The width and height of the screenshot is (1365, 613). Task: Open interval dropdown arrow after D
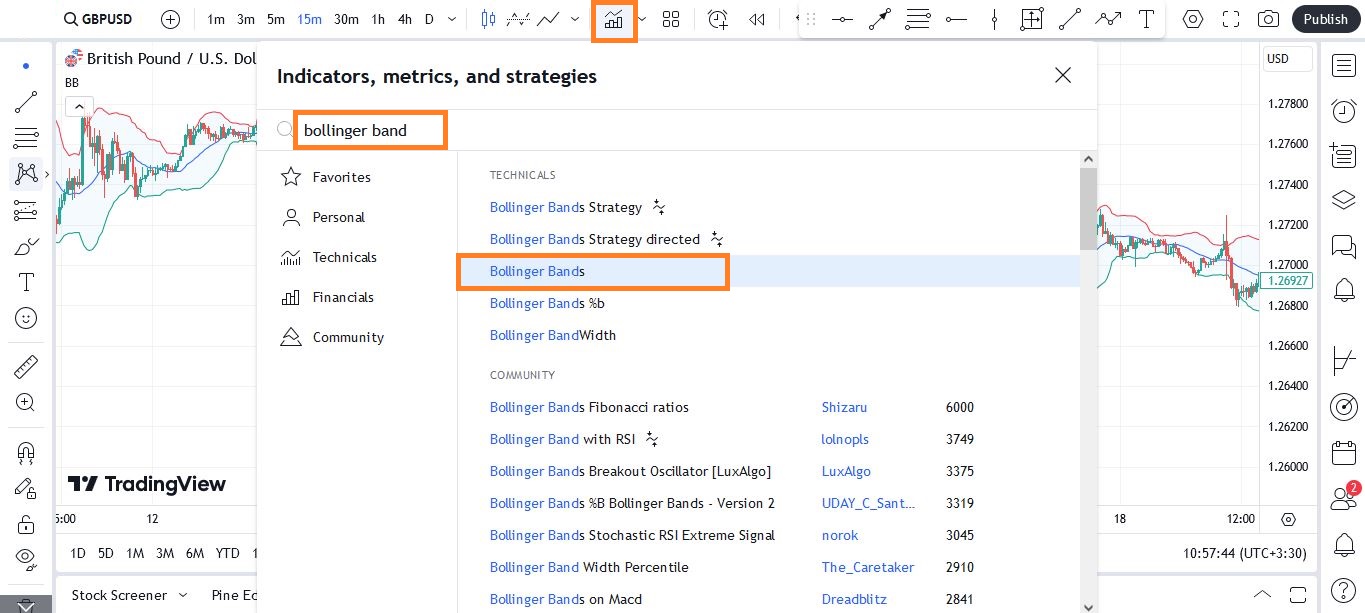(453, 19)
